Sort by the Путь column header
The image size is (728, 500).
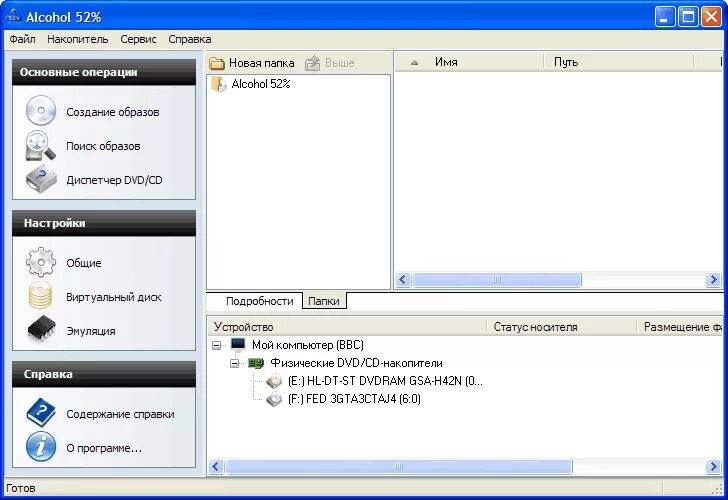[618, 62]
